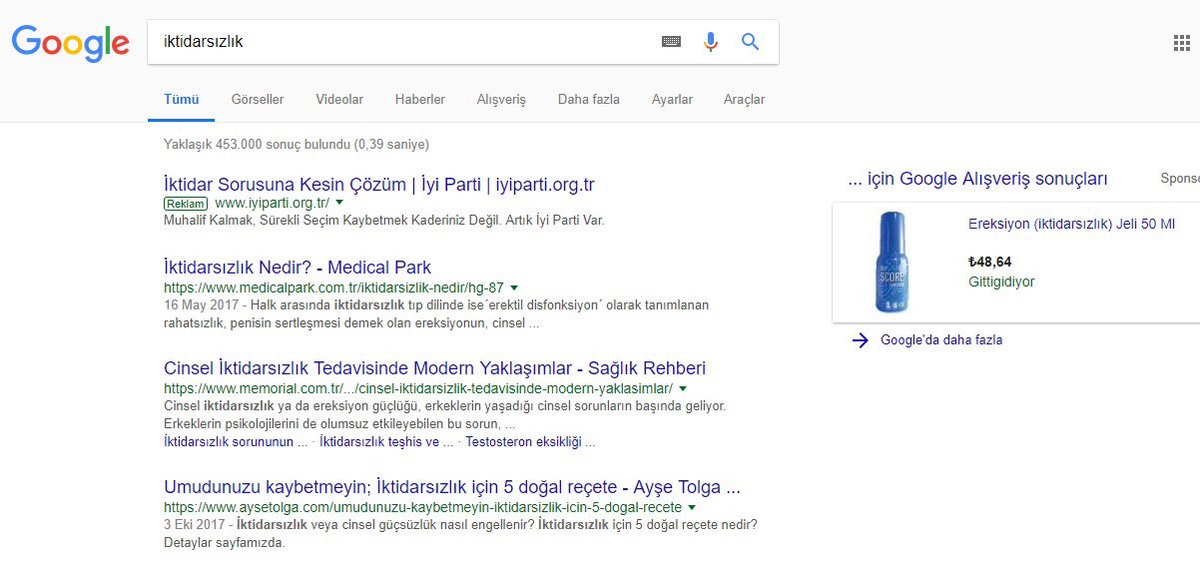Open the İktidarsızlık sorununun sitelink
Screen dimensions: 1200x573
coord(236,442)
